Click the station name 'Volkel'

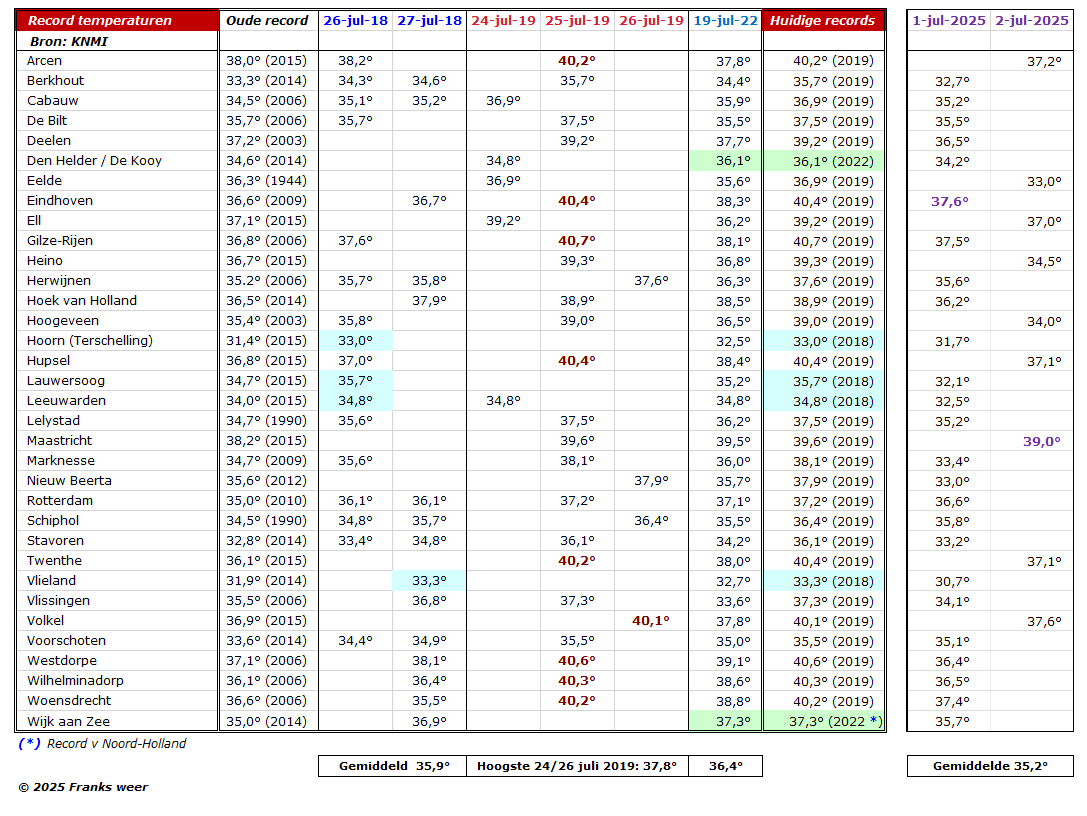coord(46,621)
